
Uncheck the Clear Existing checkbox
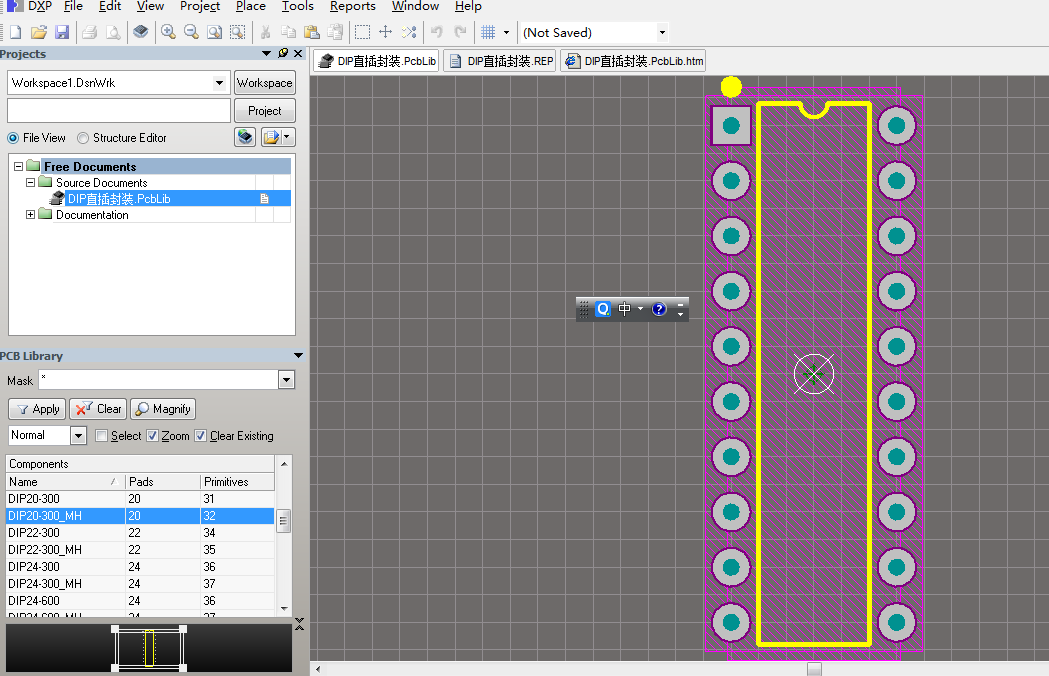tap(201, 436)
